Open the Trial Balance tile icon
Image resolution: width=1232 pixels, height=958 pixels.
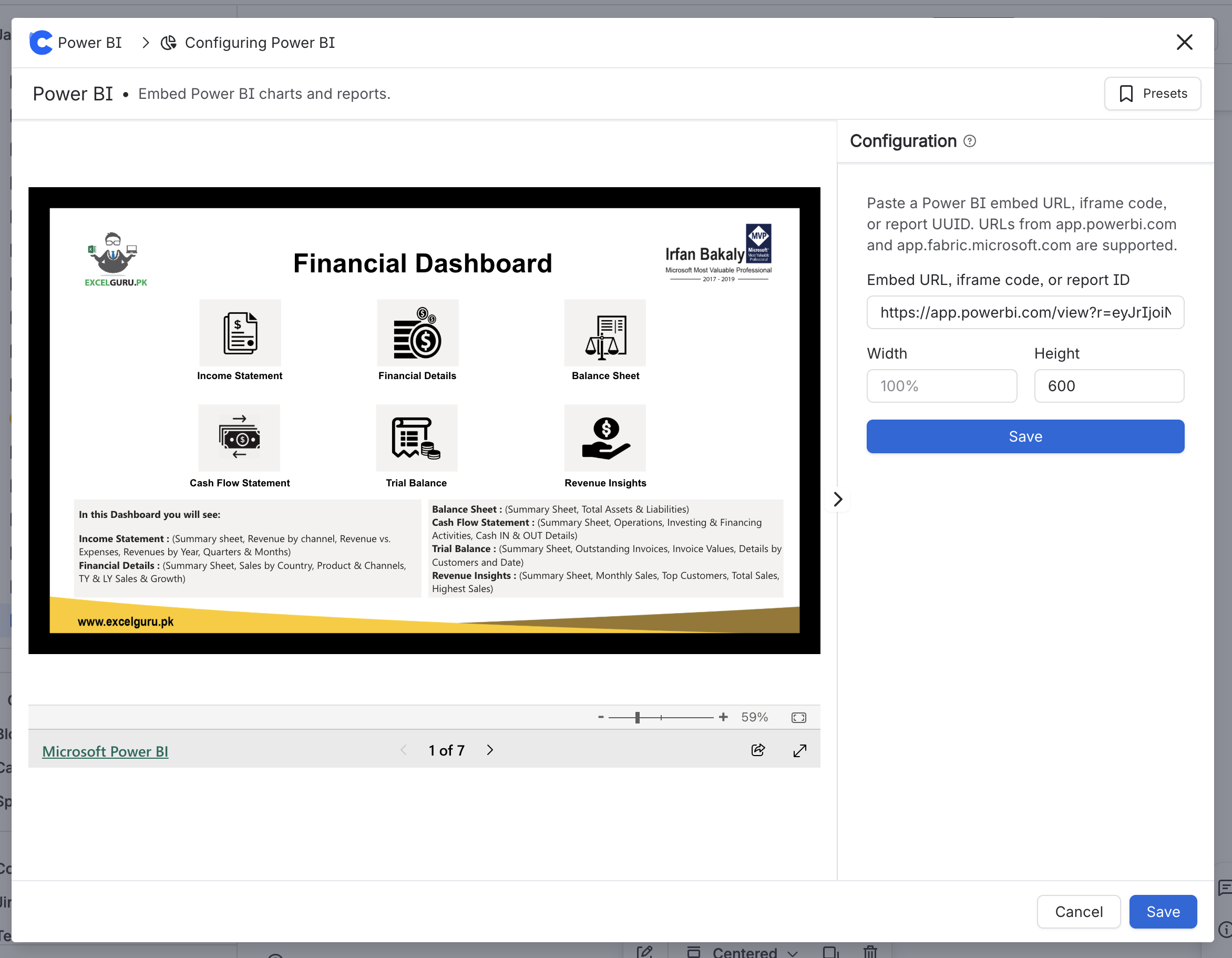[x=417, y=438]
